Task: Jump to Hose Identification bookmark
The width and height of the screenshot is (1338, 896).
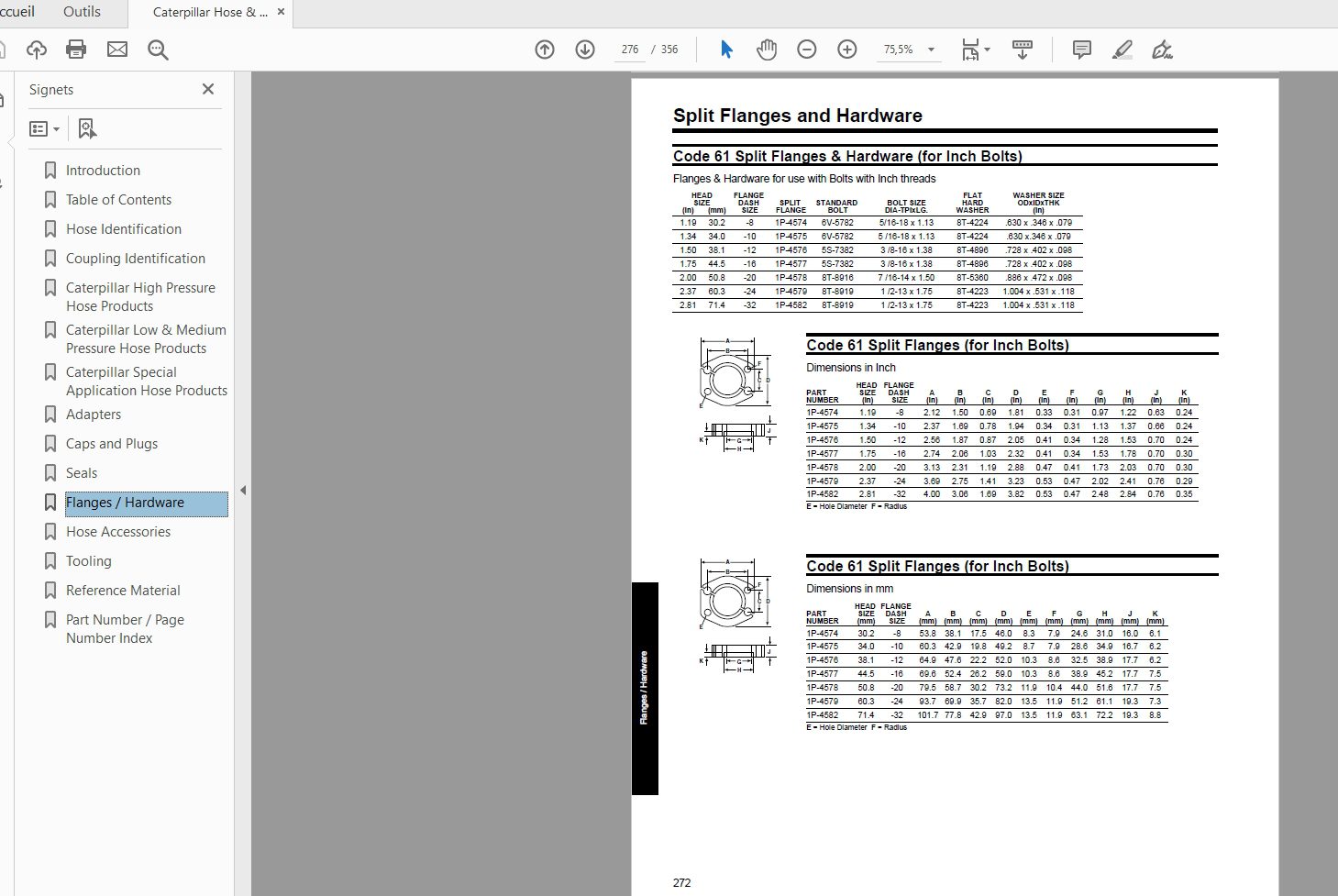Action: point(124,229)
